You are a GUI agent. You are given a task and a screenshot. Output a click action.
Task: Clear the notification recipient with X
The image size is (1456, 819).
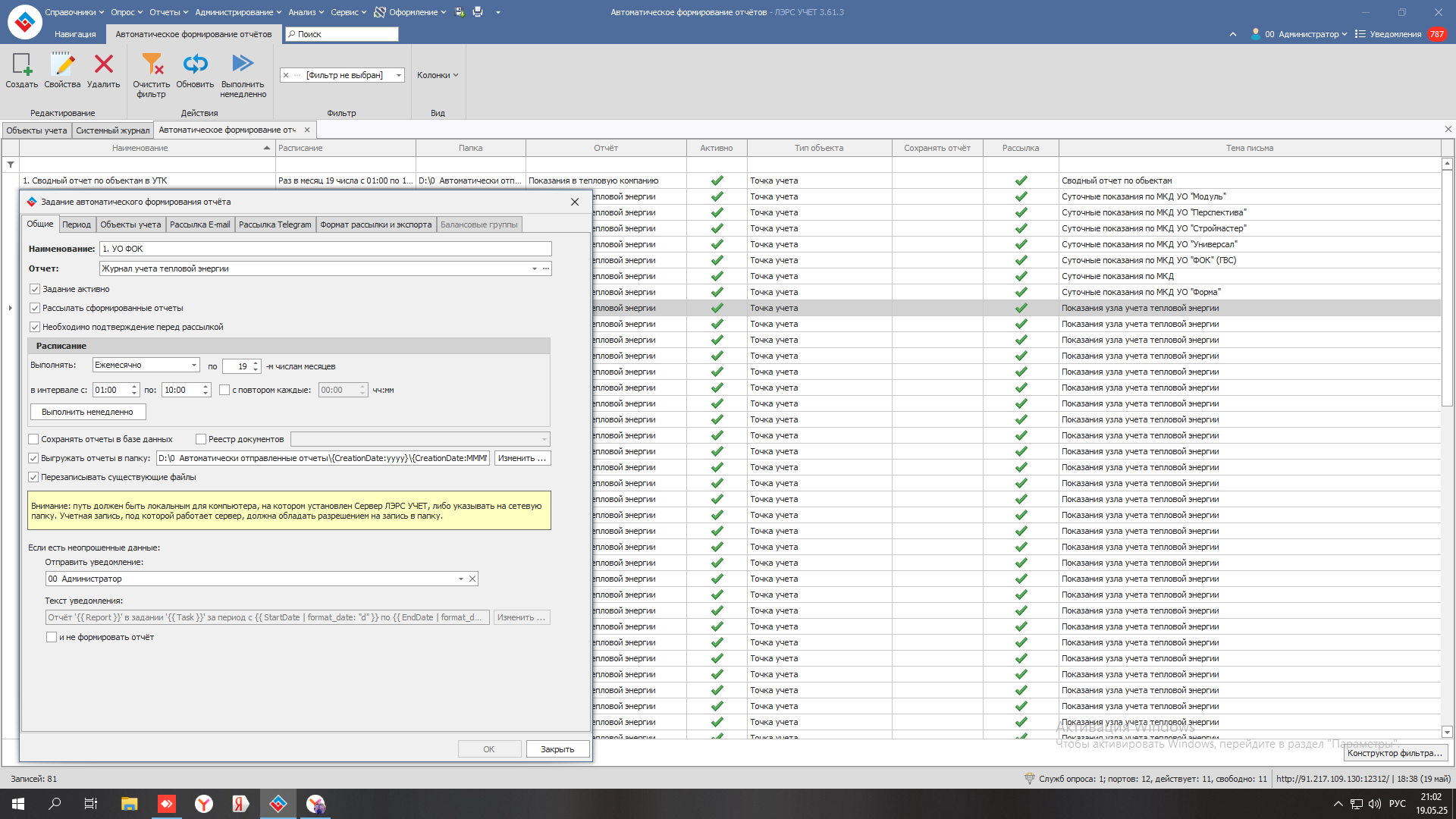click(472, 579)
